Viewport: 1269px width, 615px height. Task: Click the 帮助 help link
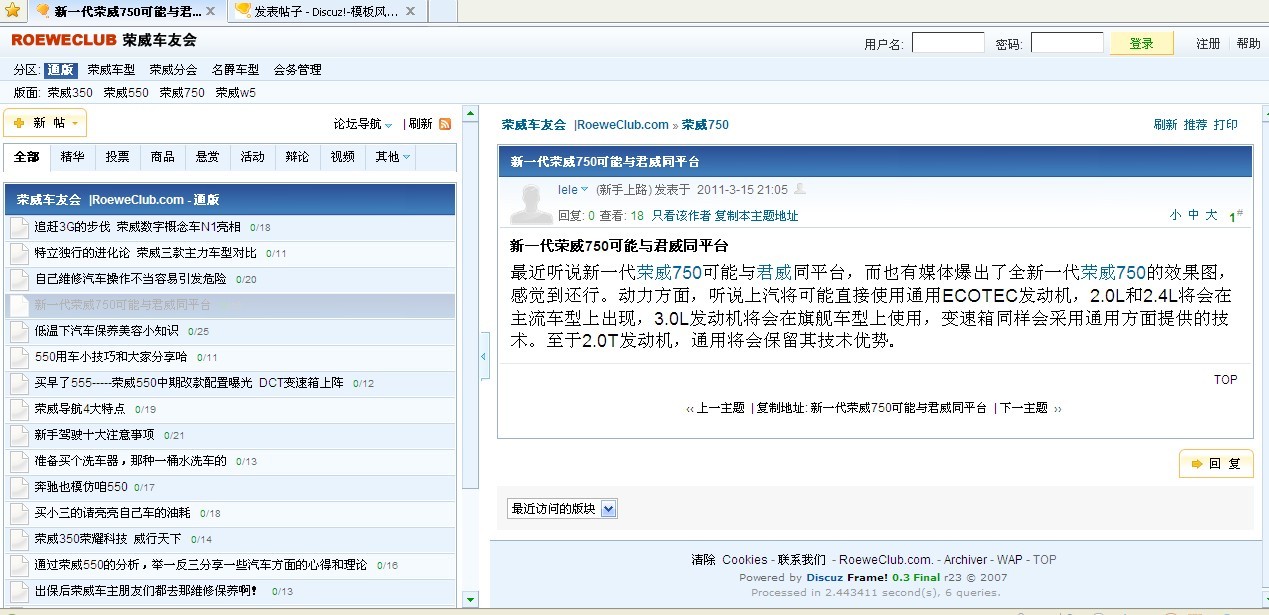[1248, 44]
